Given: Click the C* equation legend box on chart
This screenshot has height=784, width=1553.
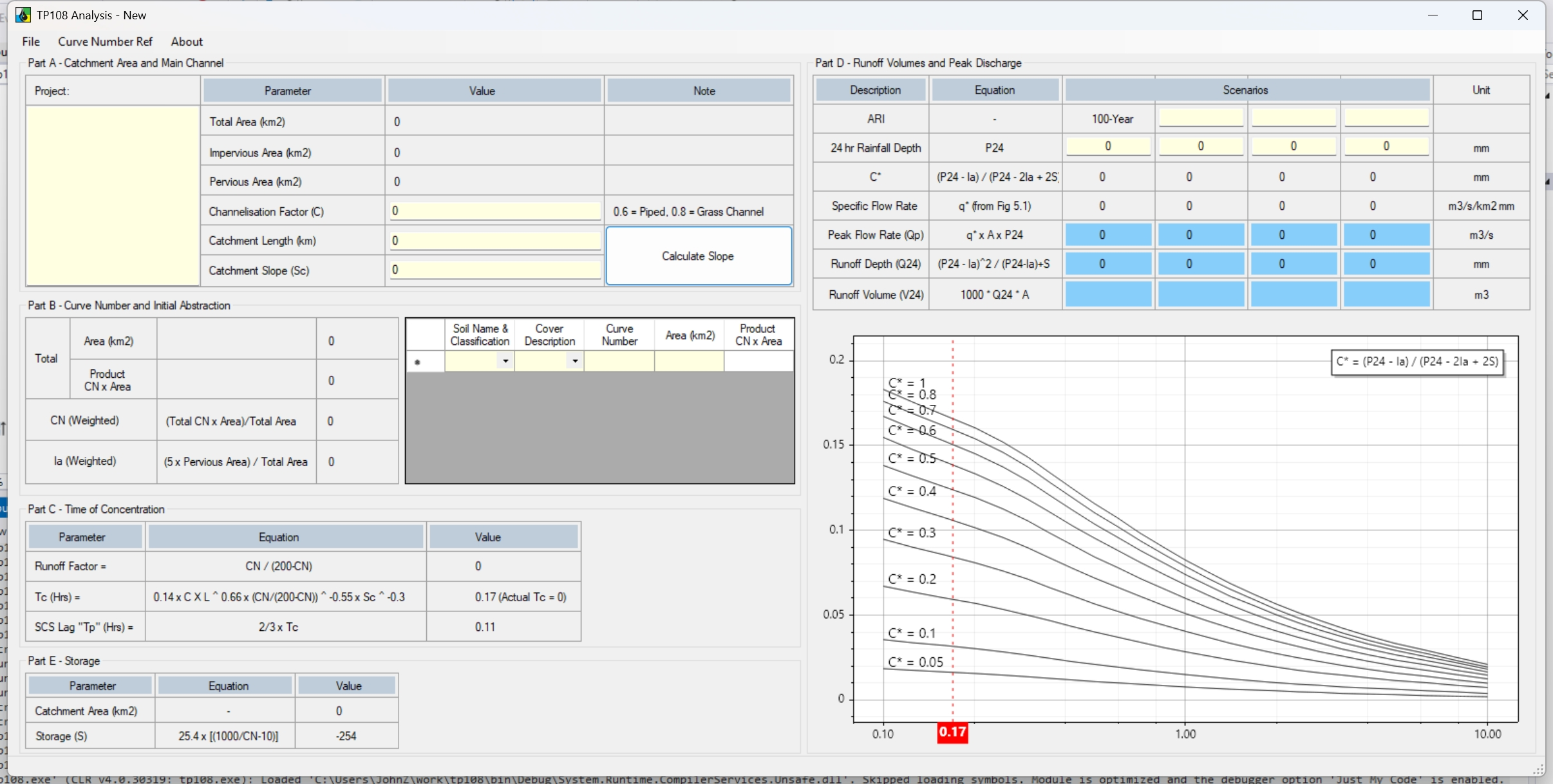Looking at the screenshot, I should tap(1417, 362).
